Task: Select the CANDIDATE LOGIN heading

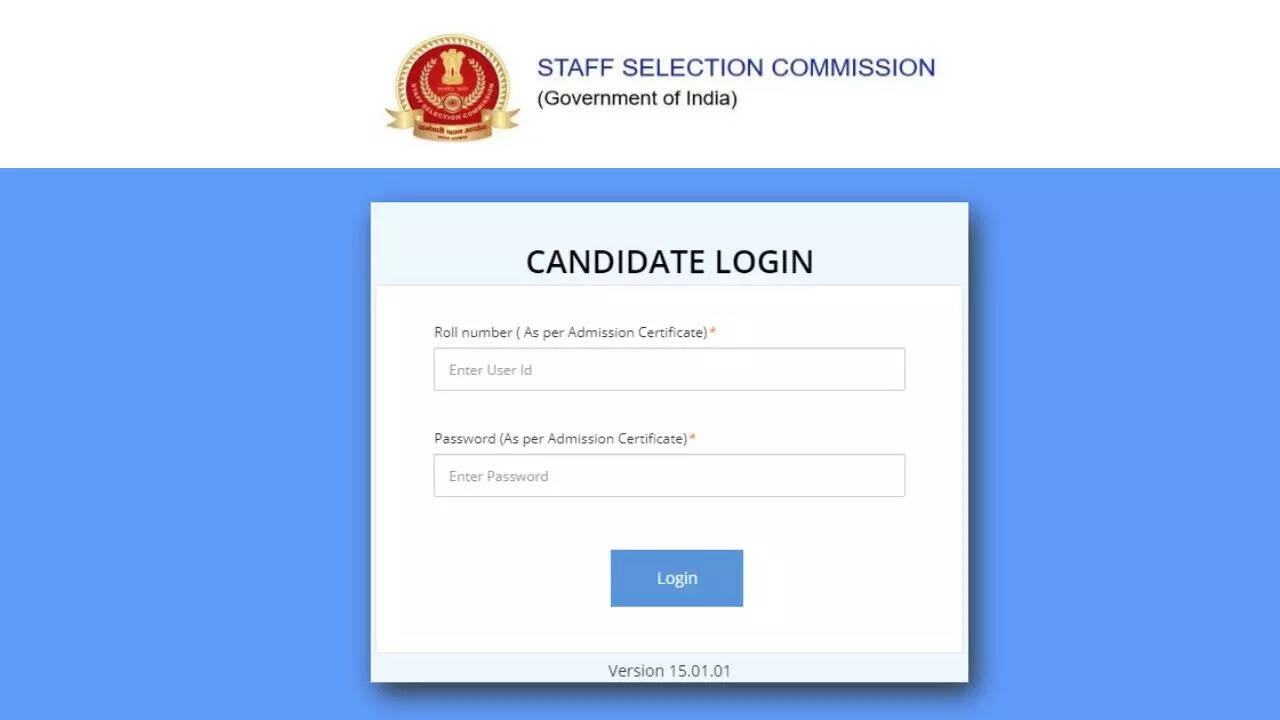Action: tap(669, 262)
